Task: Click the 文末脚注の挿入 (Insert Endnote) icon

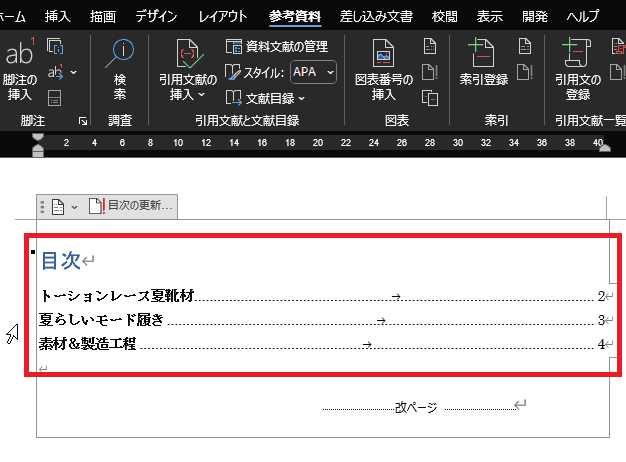Action: tap(55, 47)
